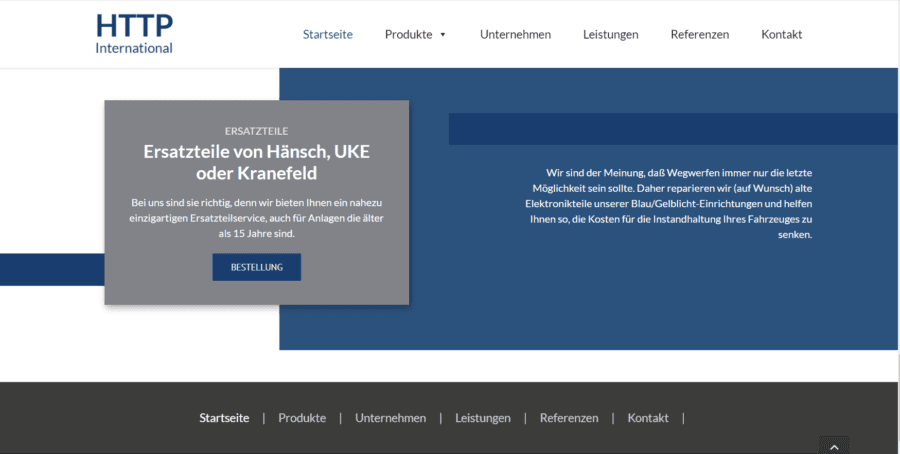Click the paragraph starting 'Wir sind der Meinung'
This screenshot has width=900, height=454.
669,204
